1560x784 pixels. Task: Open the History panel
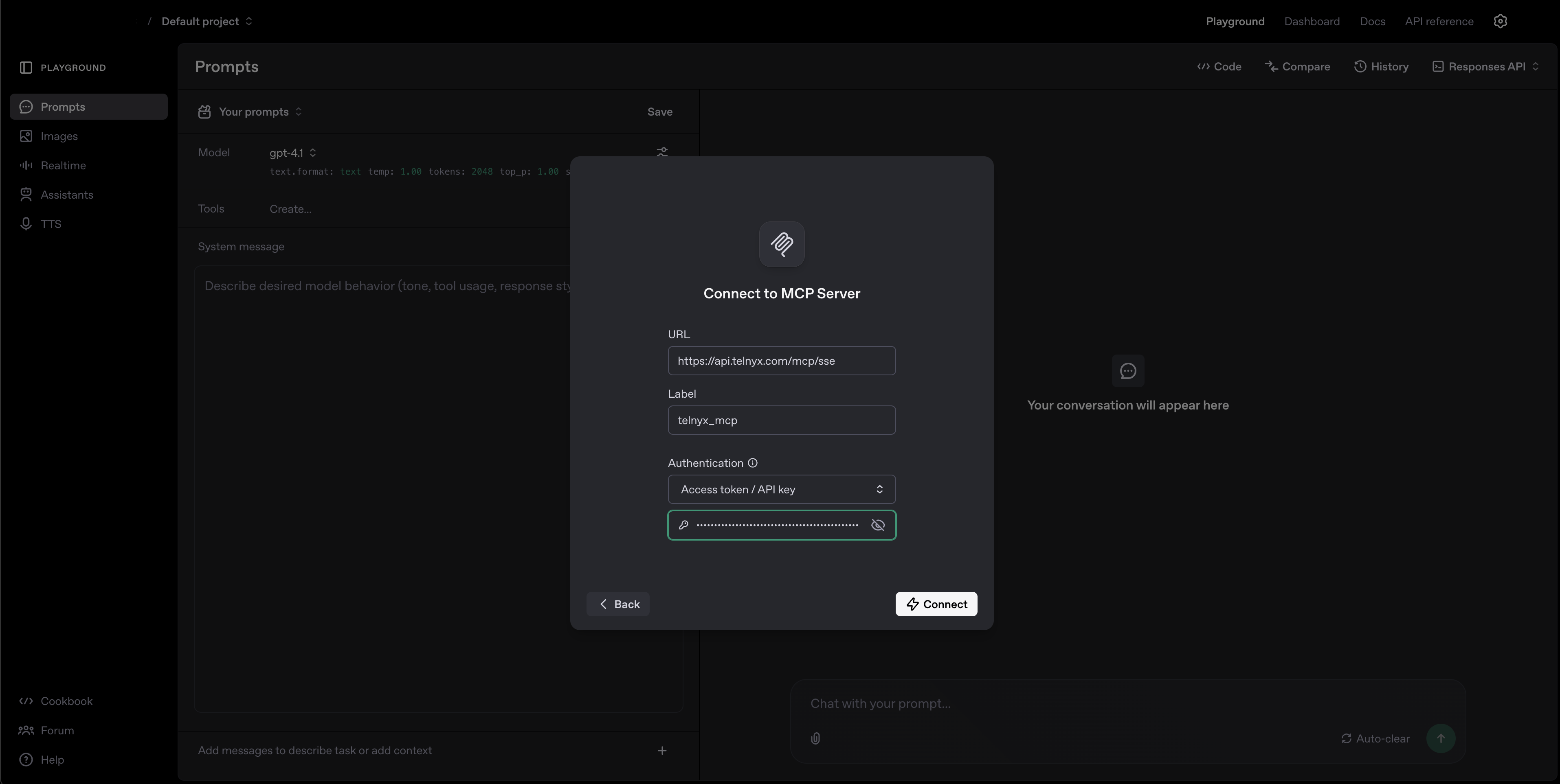[1381, 67]
